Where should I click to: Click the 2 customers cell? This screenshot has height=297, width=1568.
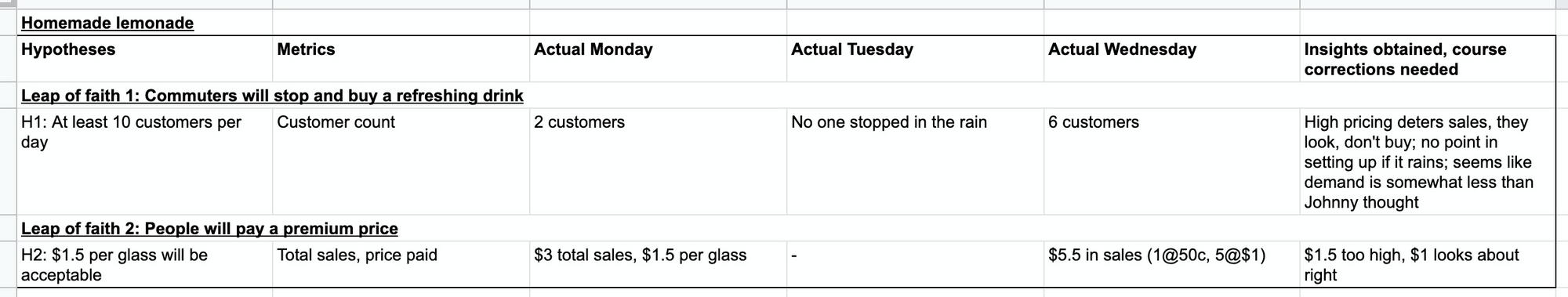[658, 161]
